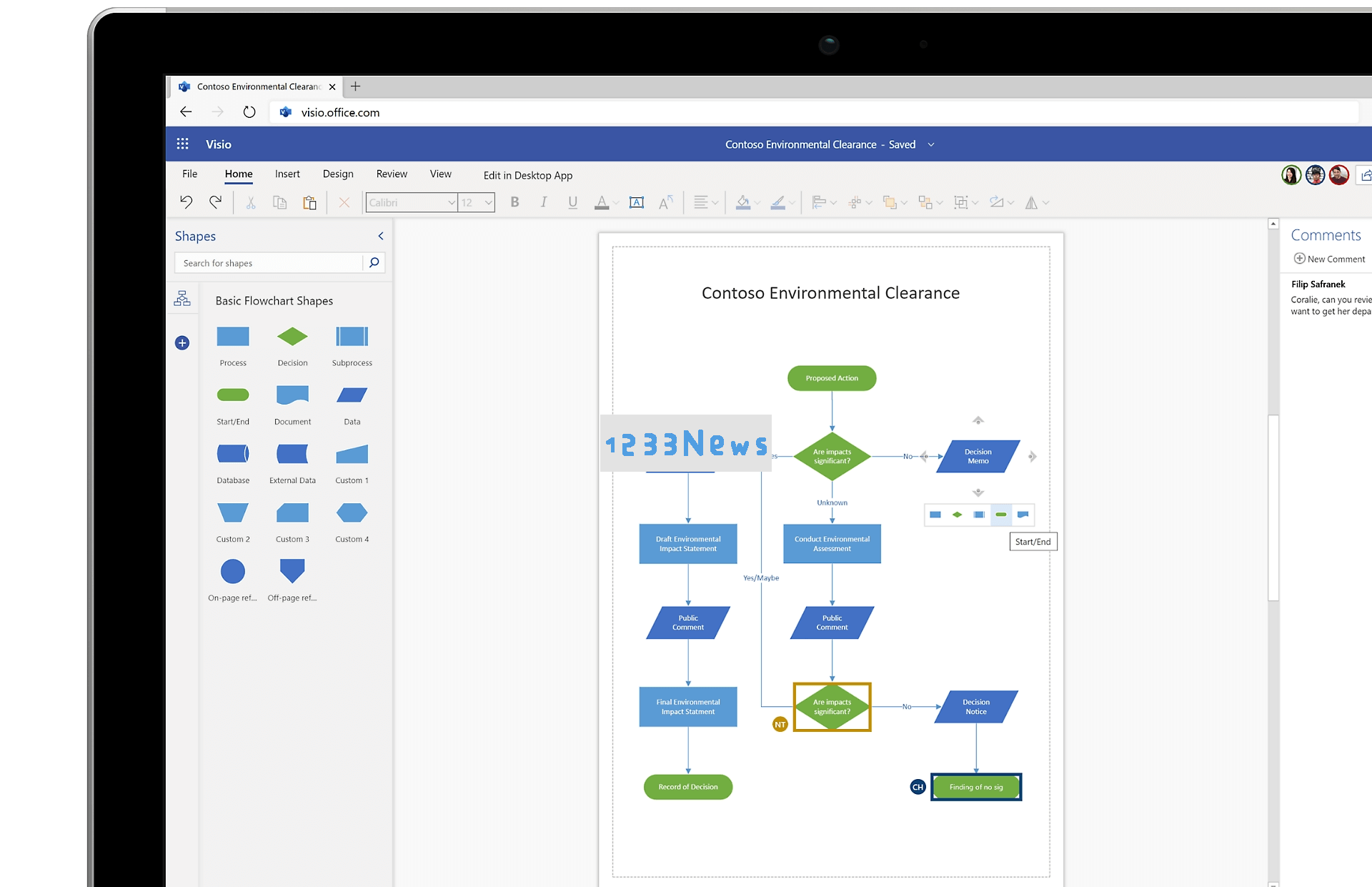This screenshot has height=887, width=1372.
Task: Switch to the View tab
Action: point(441,174)
